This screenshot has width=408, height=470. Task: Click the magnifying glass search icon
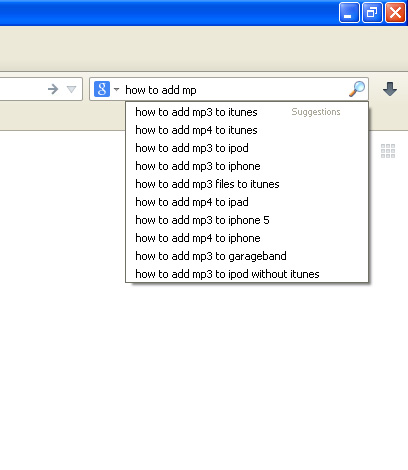point(357,89)
